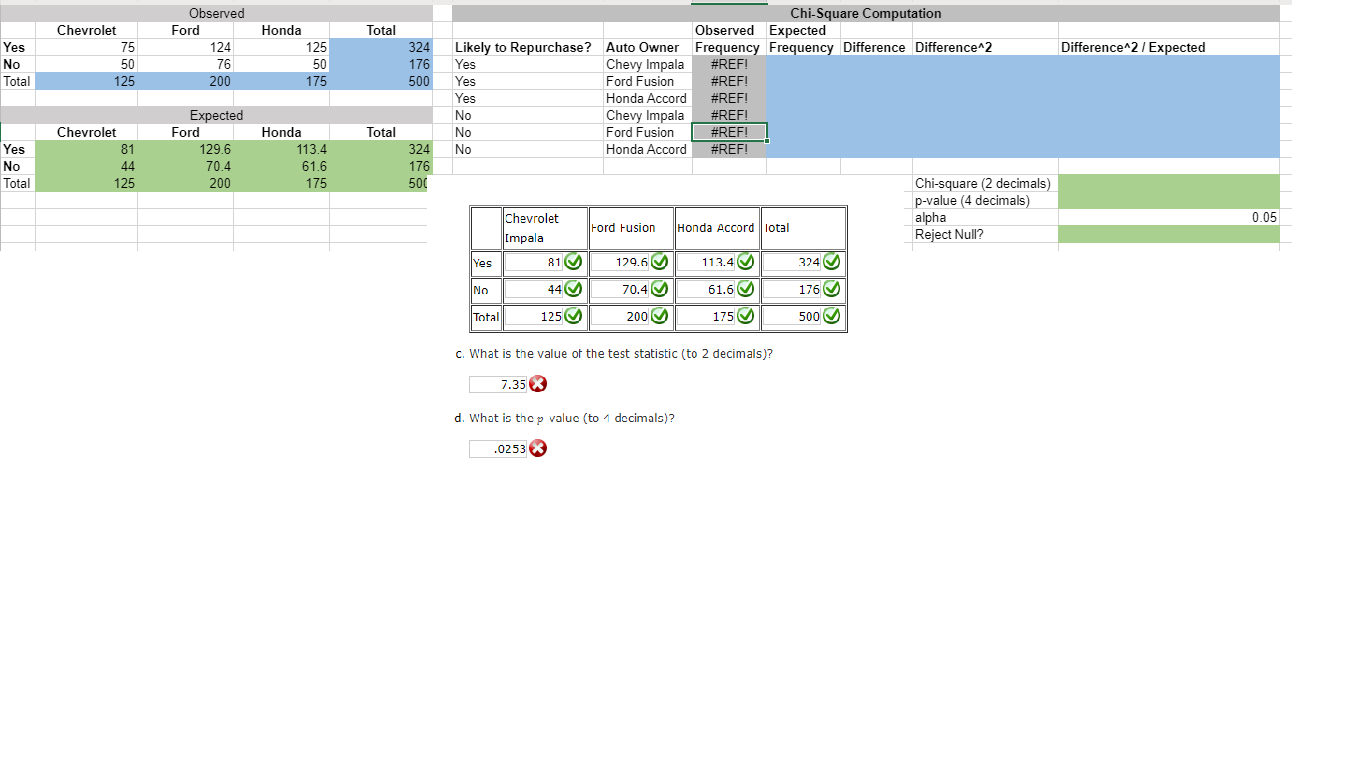
Task: Click the green checkmark beside answer 500
Action: coord(832,317)
